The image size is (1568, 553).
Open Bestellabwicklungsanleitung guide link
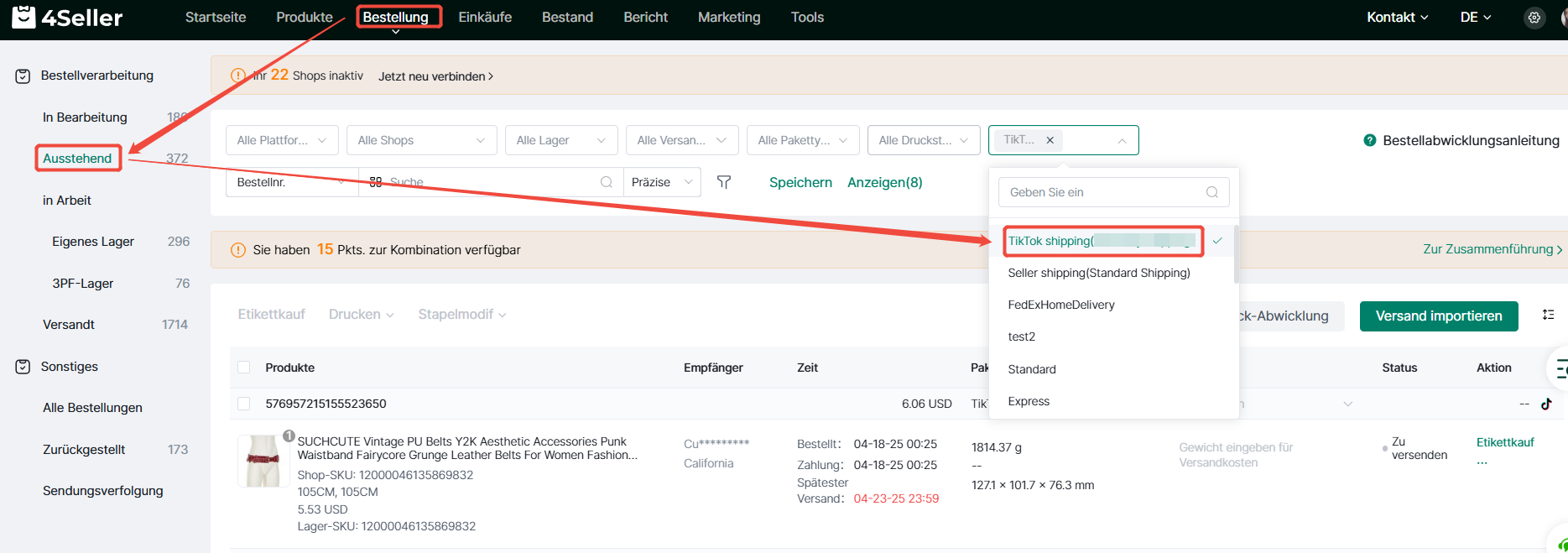(1471, 140)
